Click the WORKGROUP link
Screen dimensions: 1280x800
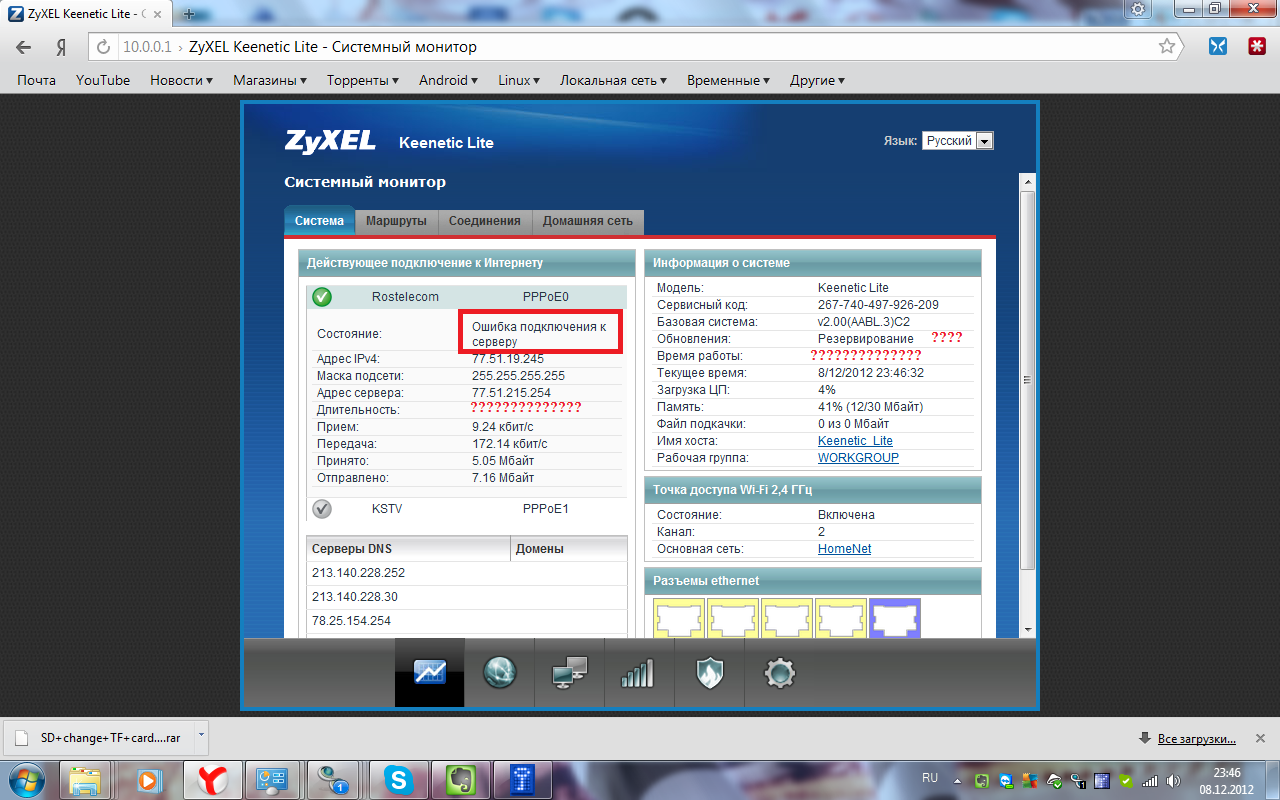[858, 458]
